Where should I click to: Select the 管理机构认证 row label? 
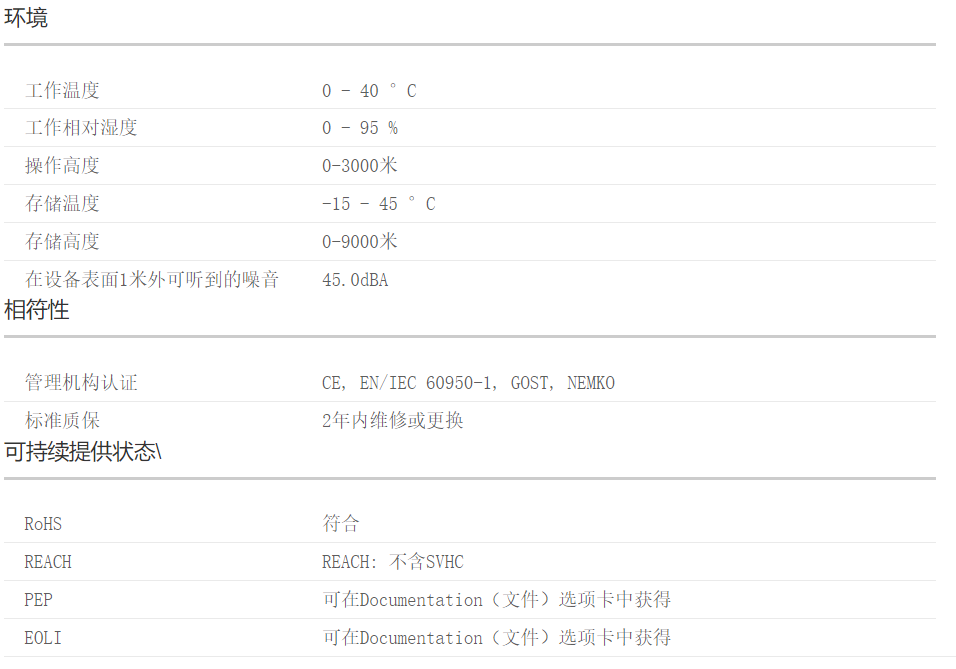[81, 382]
